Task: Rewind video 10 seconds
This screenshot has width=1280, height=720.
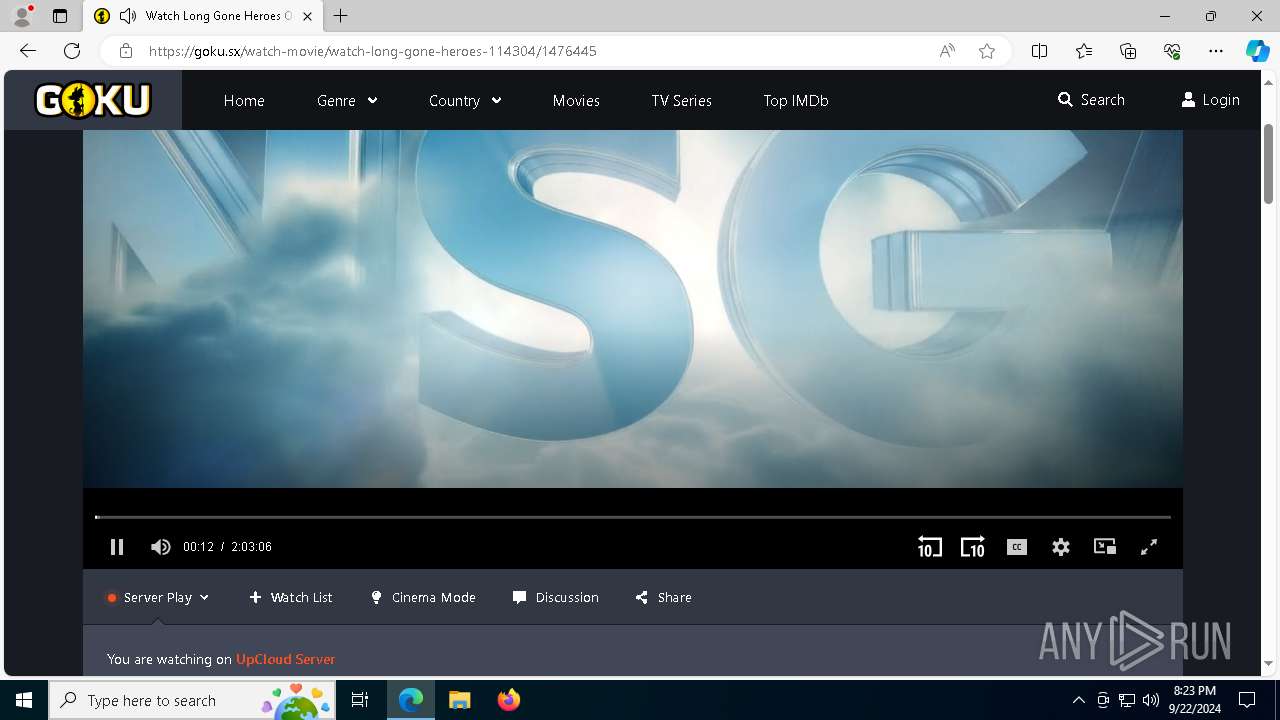Action: click(x=929, y=547)
